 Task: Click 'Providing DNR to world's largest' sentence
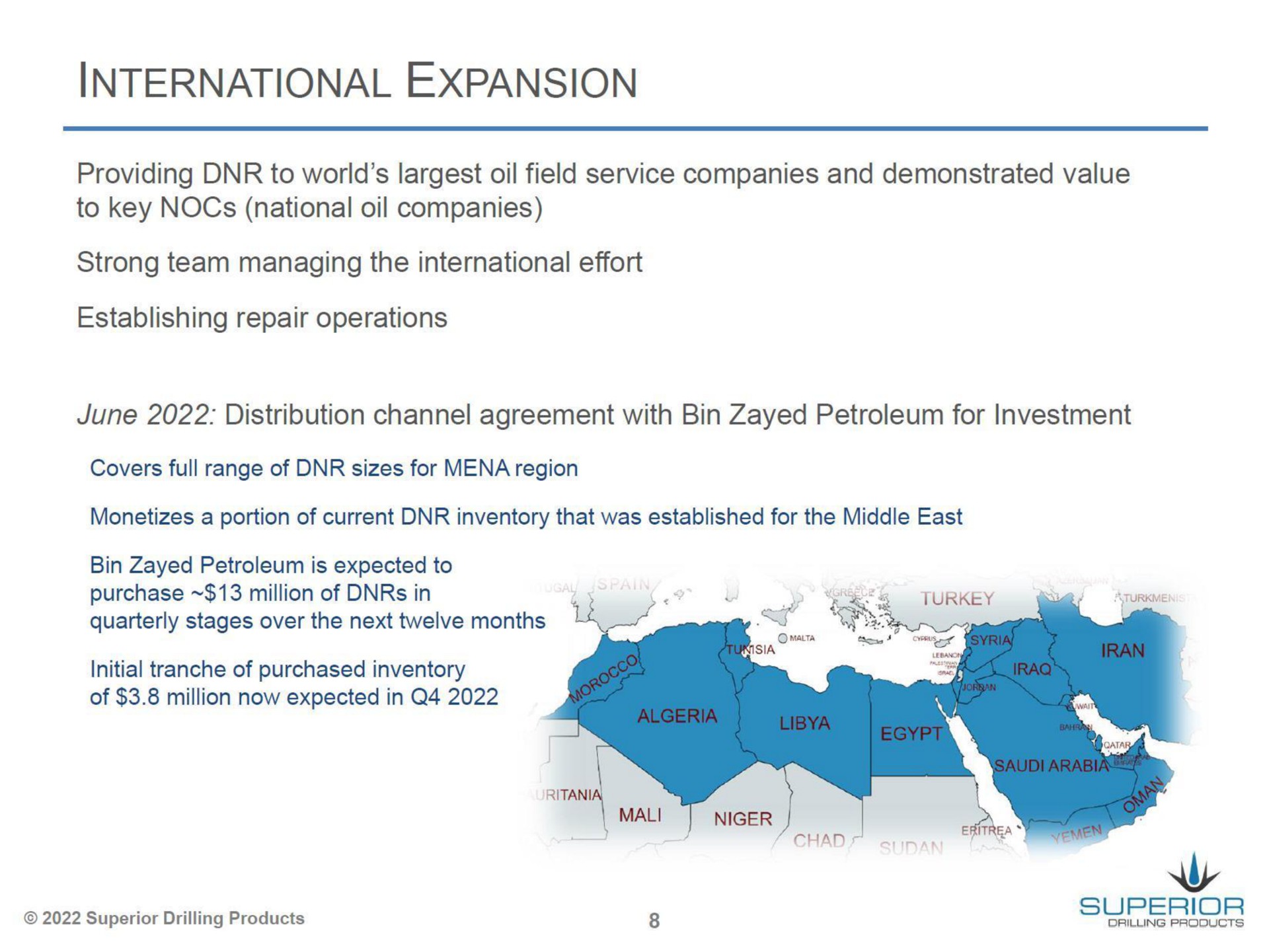[603, 174]
